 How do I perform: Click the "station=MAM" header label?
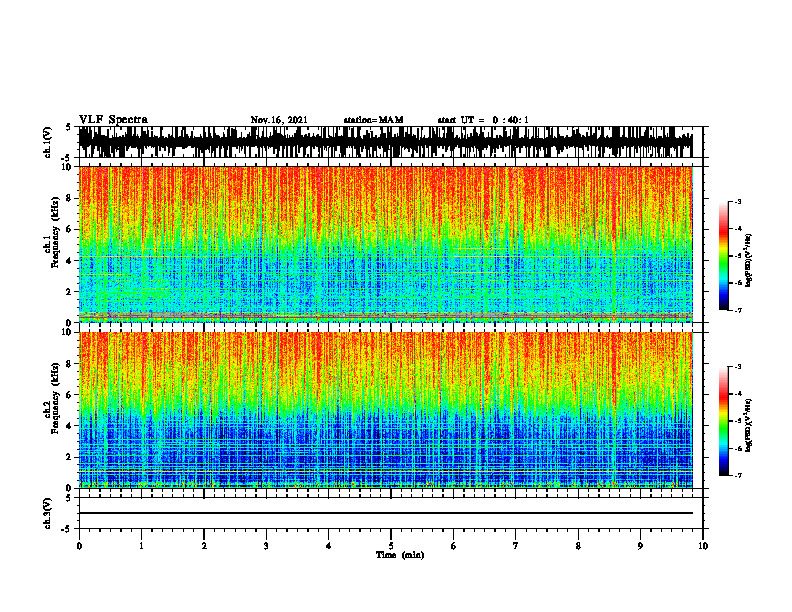373,120
